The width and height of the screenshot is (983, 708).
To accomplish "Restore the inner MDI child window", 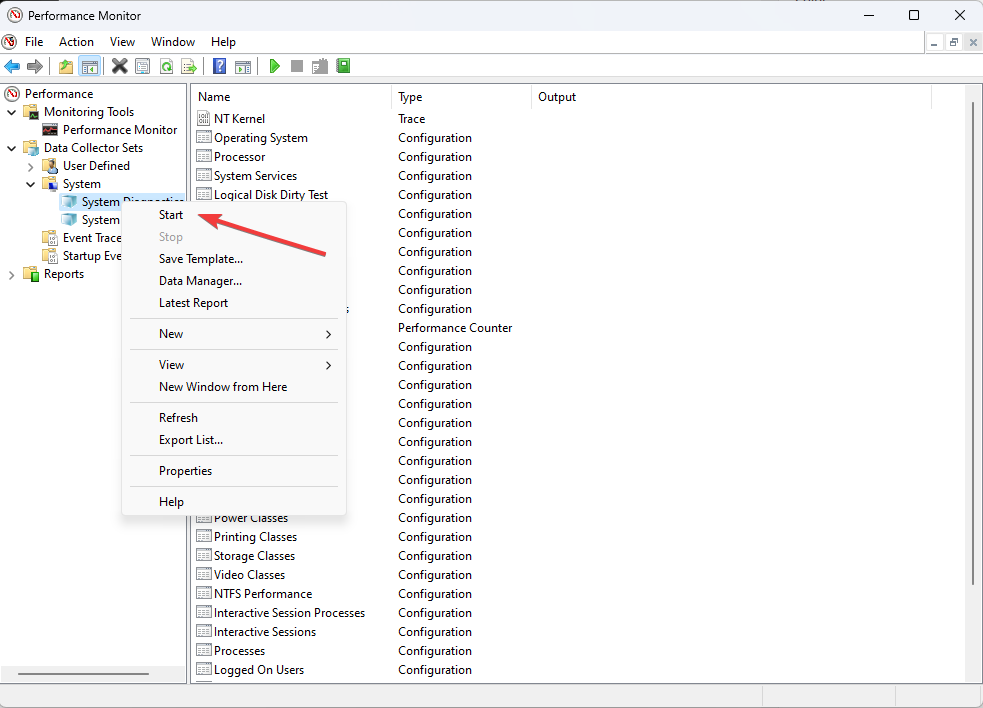I will (954, 42).
